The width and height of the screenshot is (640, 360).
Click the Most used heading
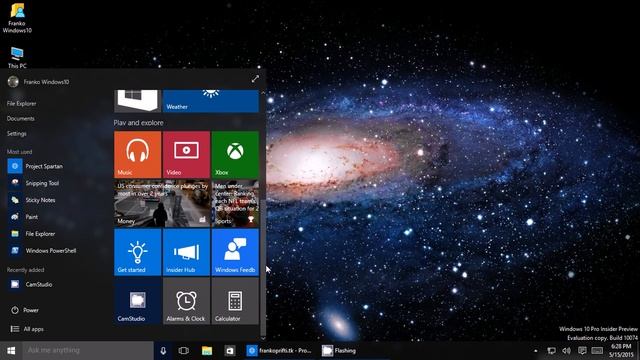click(19, 151)
